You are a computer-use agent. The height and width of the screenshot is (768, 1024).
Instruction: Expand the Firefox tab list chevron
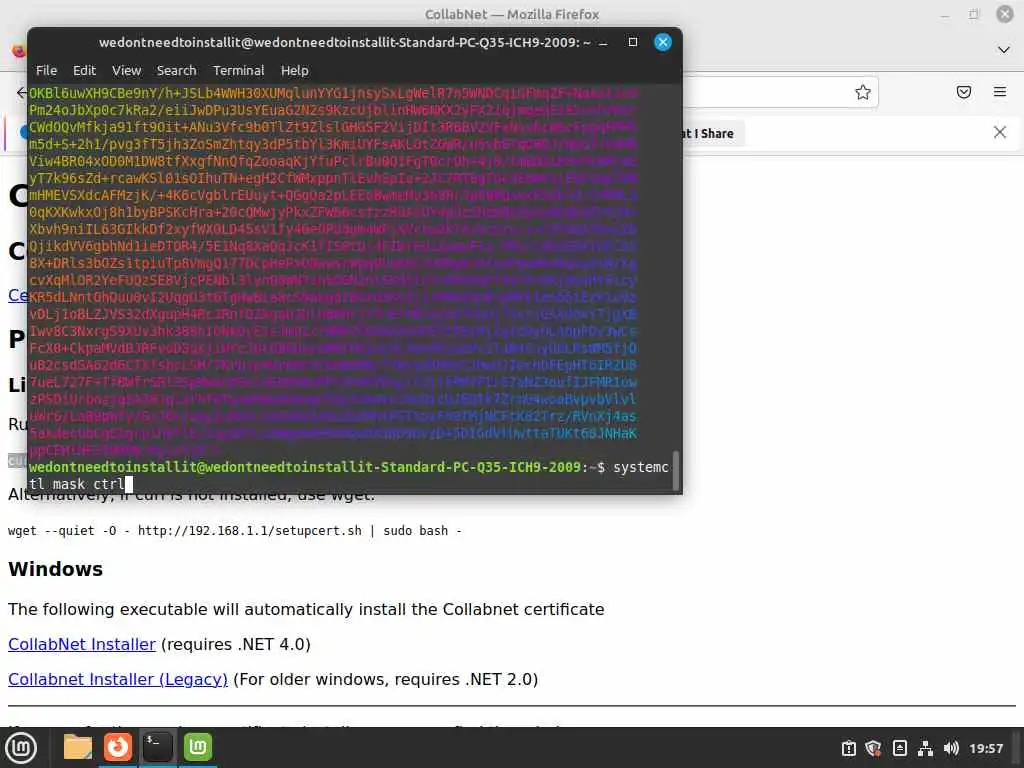point(1004,50)
